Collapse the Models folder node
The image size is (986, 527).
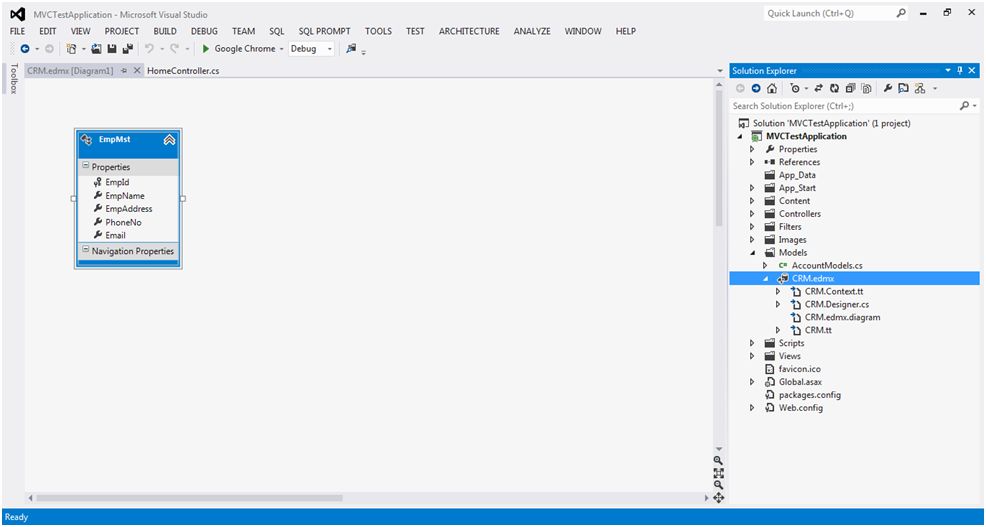752,253
